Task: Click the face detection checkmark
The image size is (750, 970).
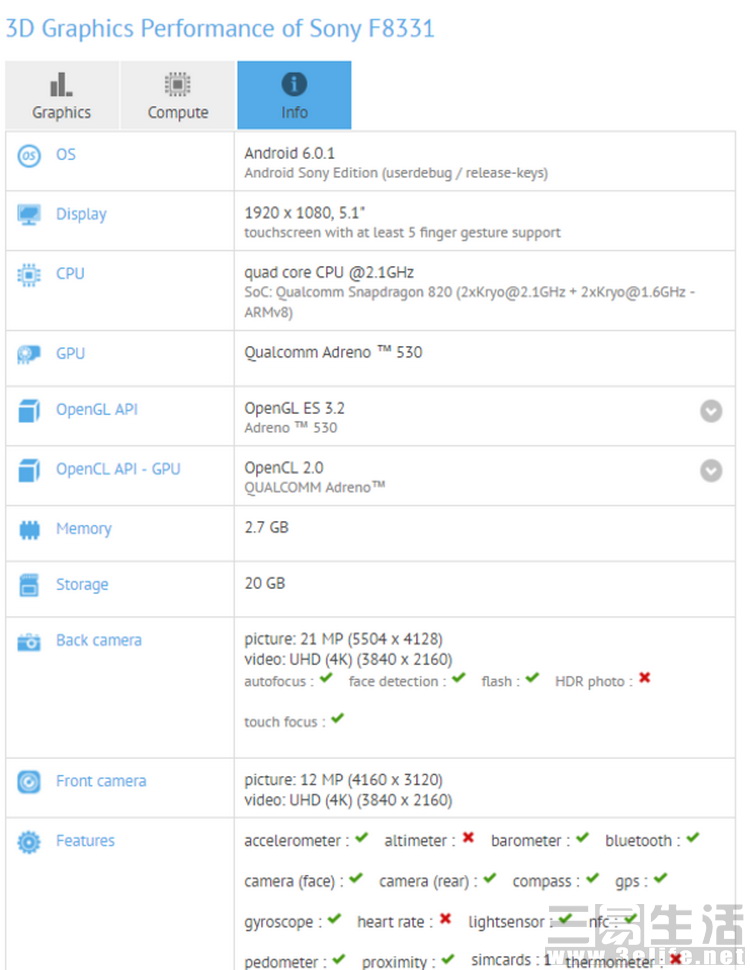Action: (458, 678)
